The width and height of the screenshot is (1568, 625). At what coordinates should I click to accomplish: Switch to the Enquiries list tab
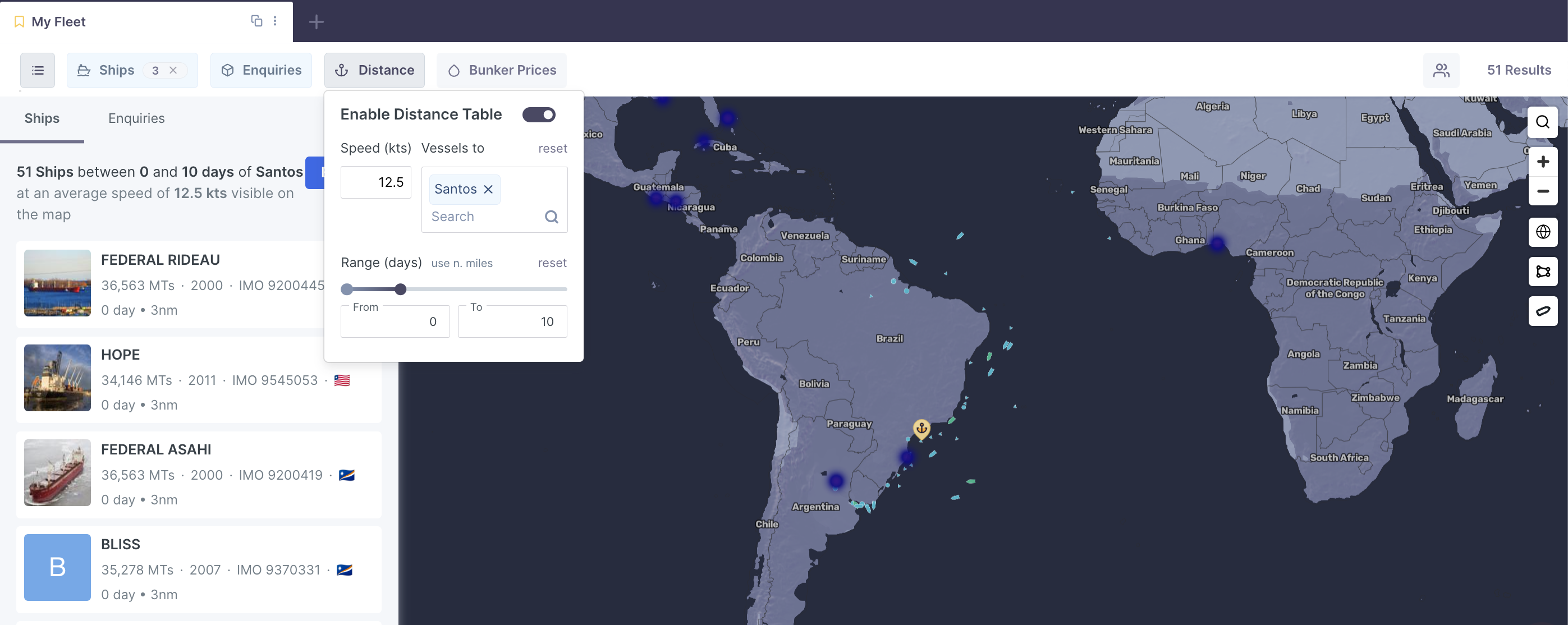click(136, 119)
